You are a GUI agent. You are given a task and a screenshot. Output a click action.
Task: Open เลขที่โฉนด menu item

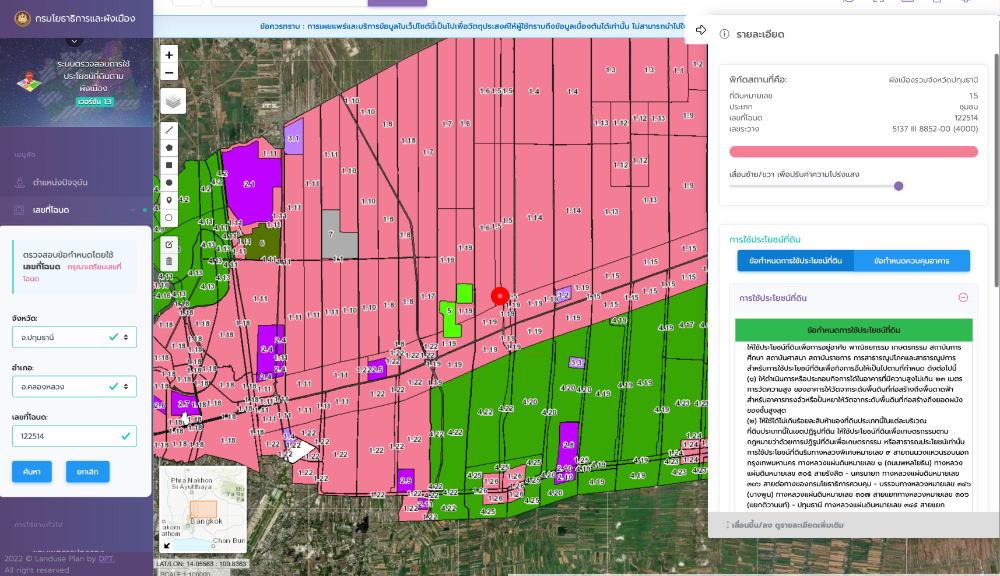(x=51, y=210)
